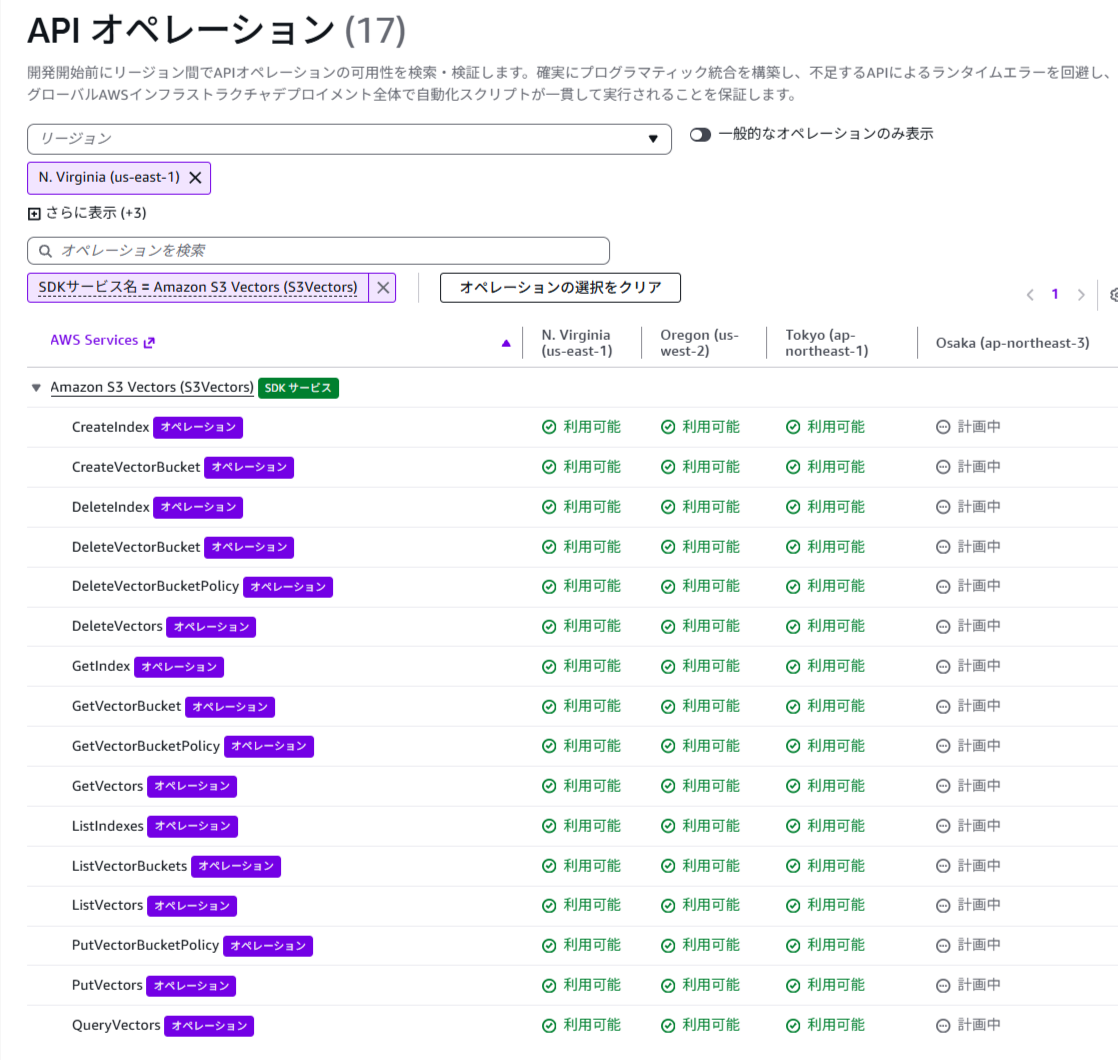
Task: Click オペレーション badge next to CreateIndex
Action: click(x=198, y=427)
